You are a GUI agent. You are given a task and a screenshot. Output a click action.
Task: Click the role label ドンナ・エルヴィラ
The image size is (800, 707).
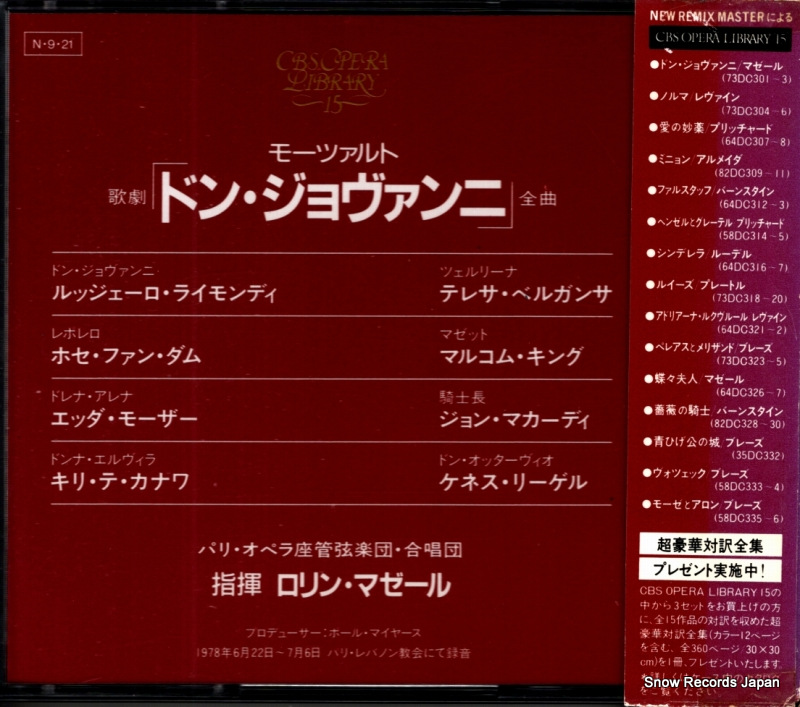coord(103,459)
